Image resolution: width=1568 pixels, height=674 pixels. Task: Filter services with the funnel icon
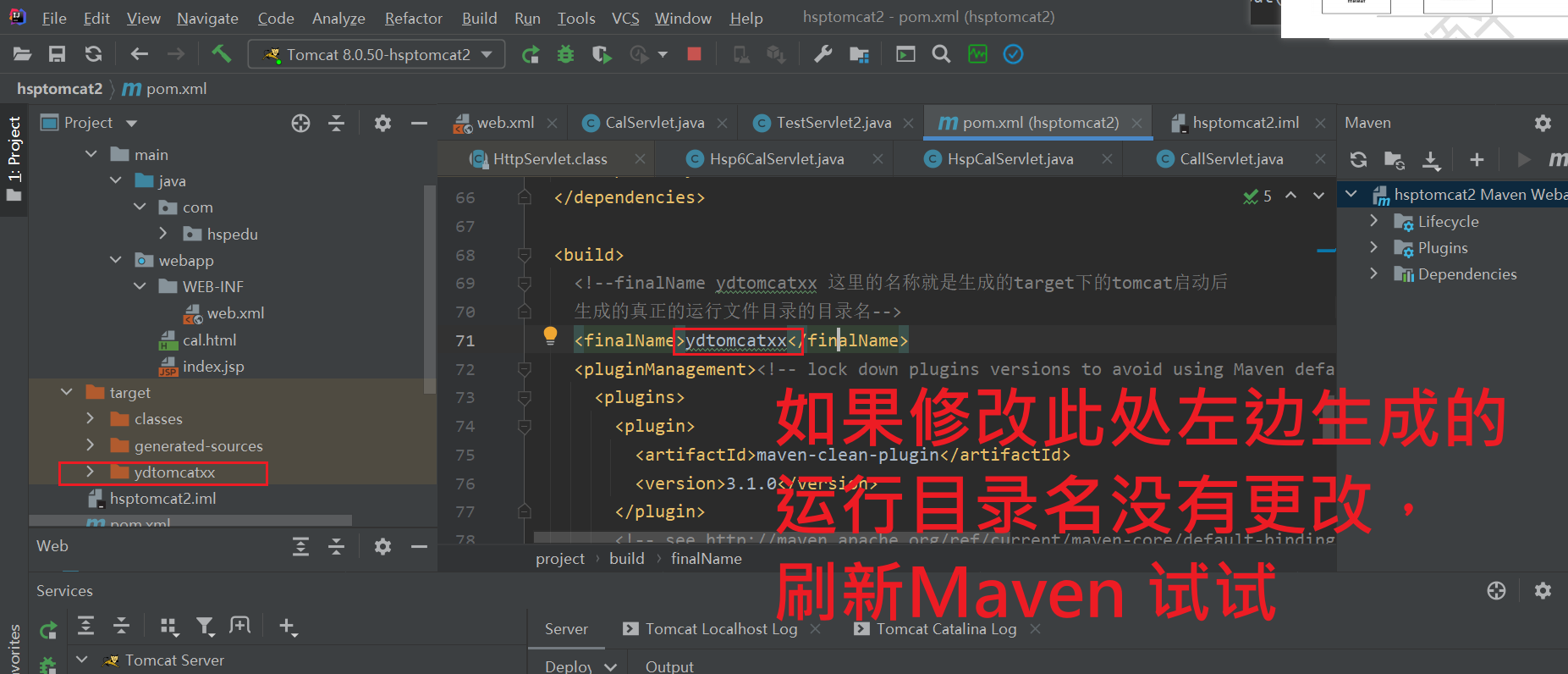pyautogui.click(x=205, y=627)
